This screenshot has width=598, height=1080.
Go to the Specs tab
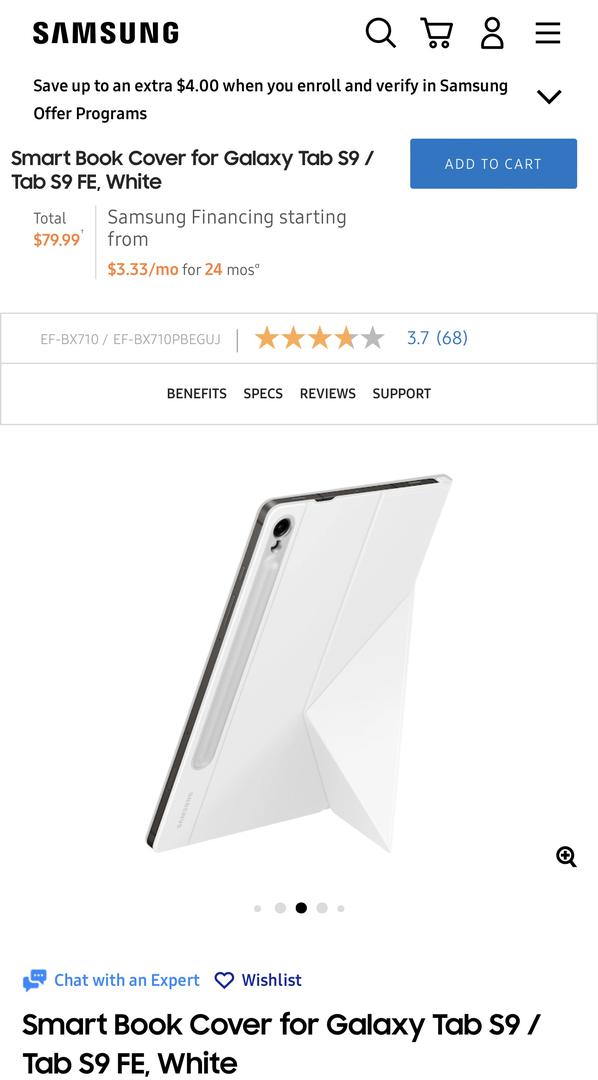point(263,393)
